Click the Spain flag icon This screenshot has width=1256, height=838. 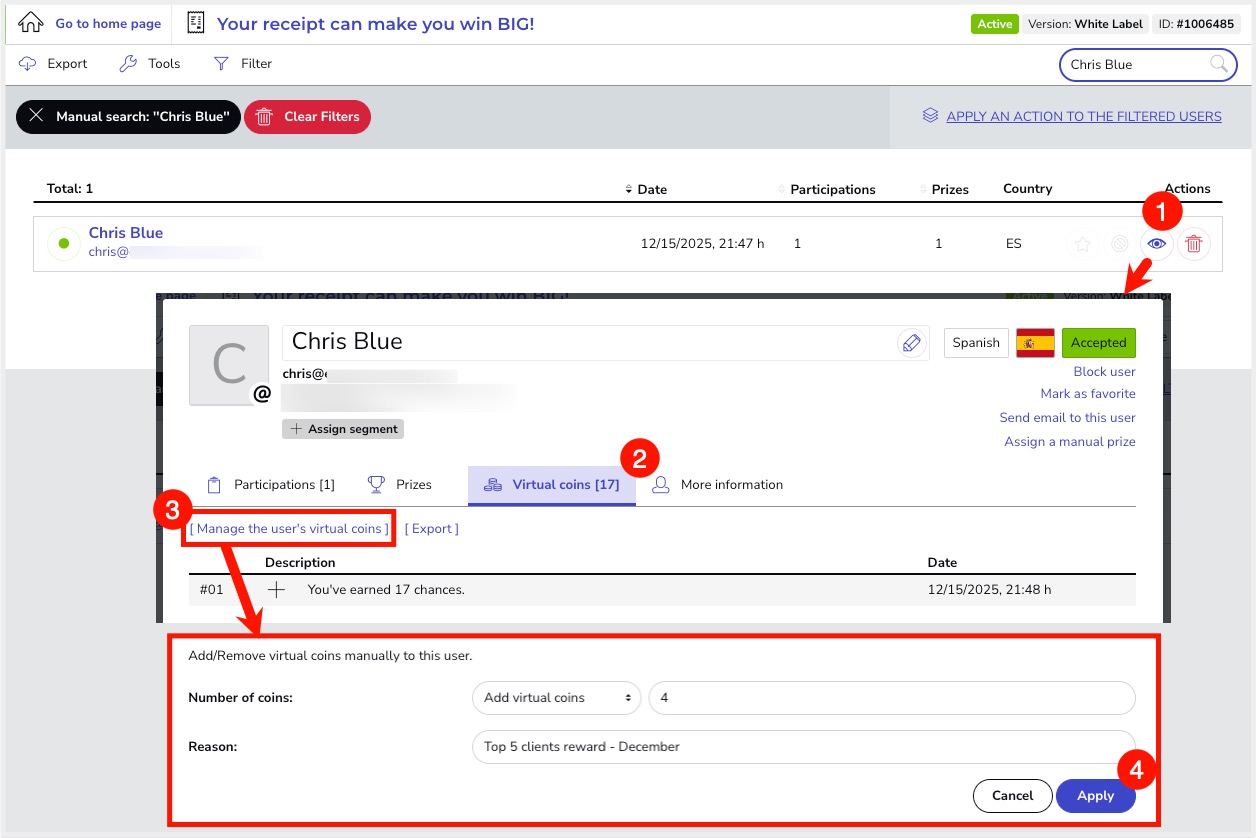coord(1035,342)
